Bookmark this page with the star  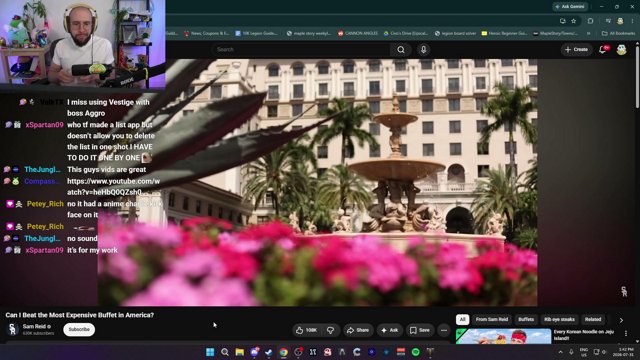pyautogui.click(x=573, y=21)
